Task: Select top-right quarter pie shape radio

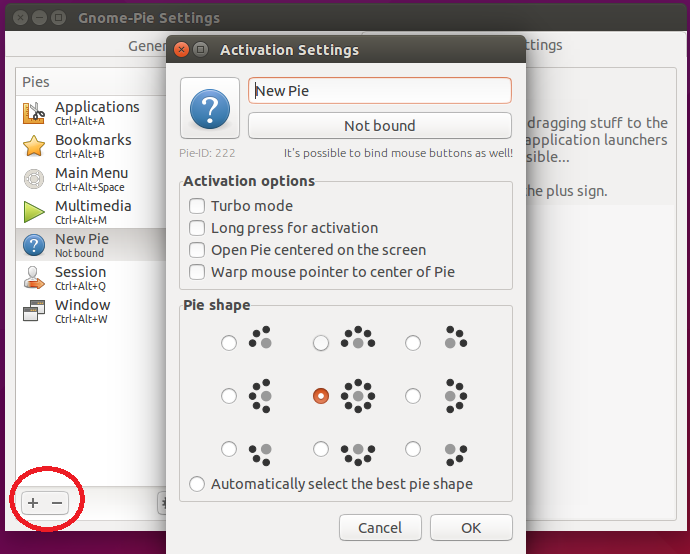Action: pyautogui.click(x=413, y=343)
